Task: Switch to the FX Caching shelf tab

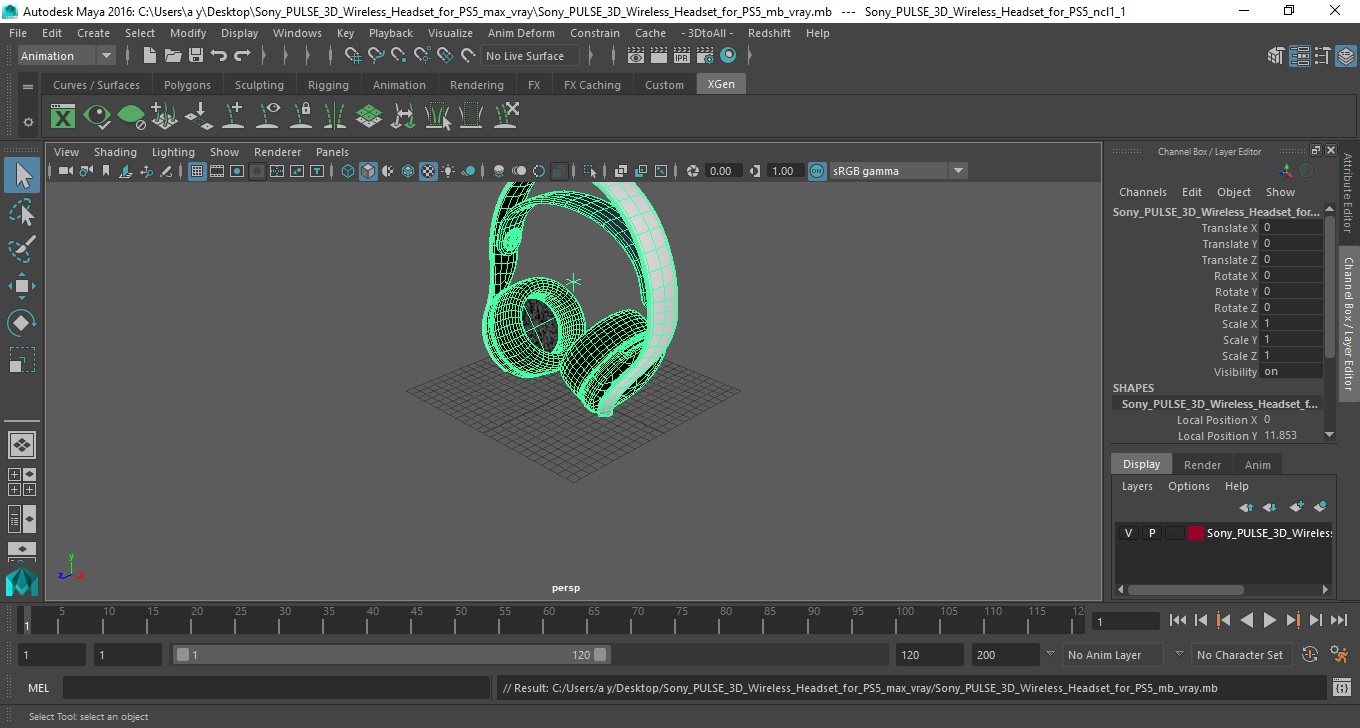Action: pyautogui.click(x=592, y=85)
